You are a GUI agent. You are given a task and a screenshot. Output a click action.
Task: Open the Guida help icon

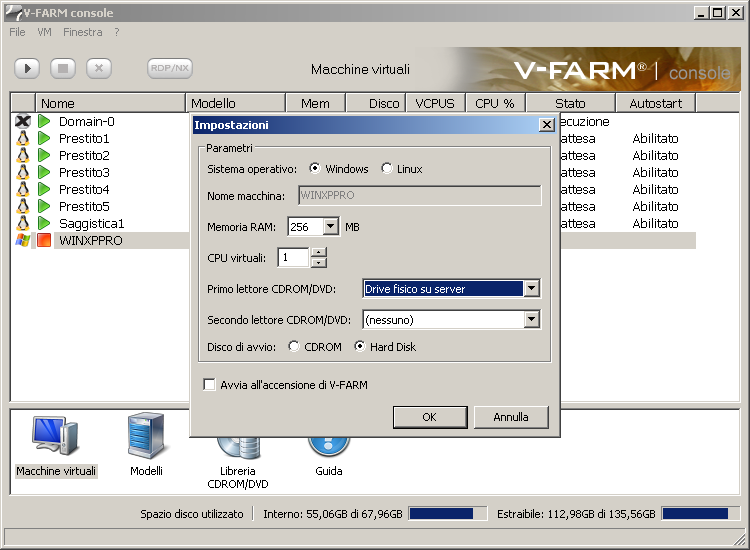(329, 447)
